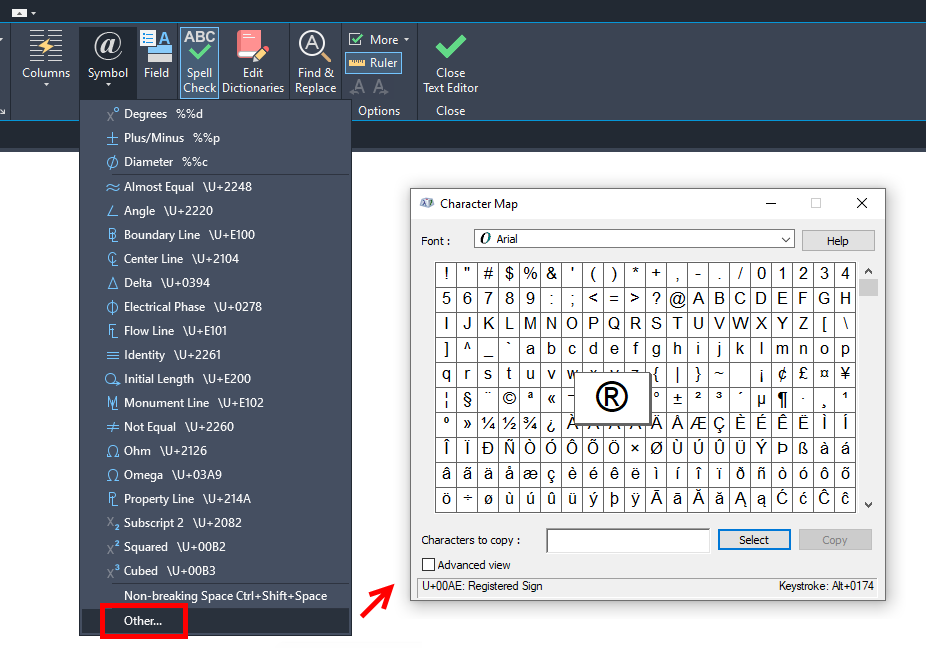926x648 pixels.
Task: Open Find & Replace
Action: (x=315, y=62)
